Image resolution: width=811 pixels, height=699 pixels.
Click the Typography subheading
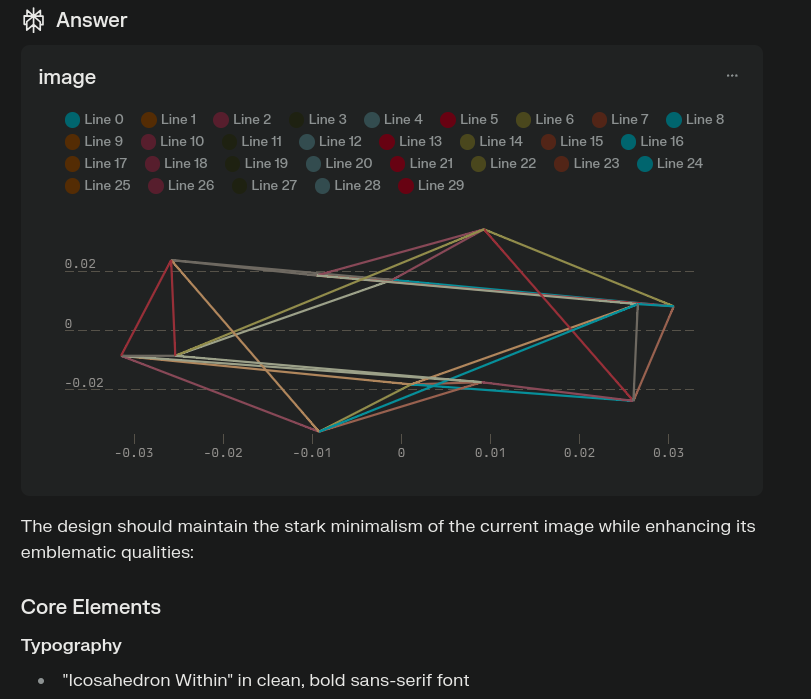71,645
